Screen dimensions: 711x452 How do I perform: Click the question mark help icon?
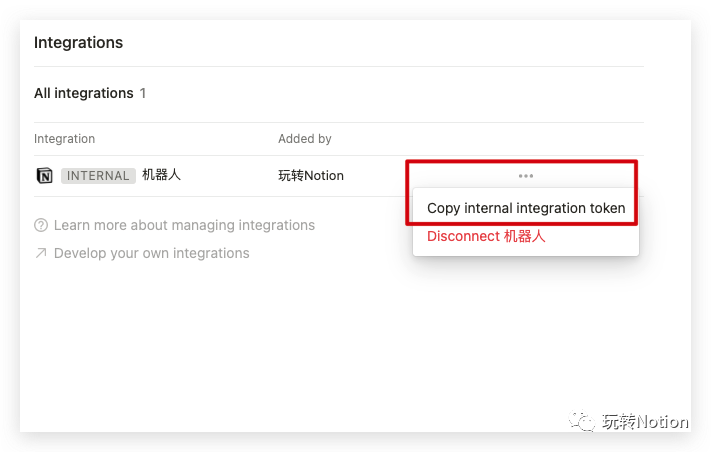coord(41,225)
